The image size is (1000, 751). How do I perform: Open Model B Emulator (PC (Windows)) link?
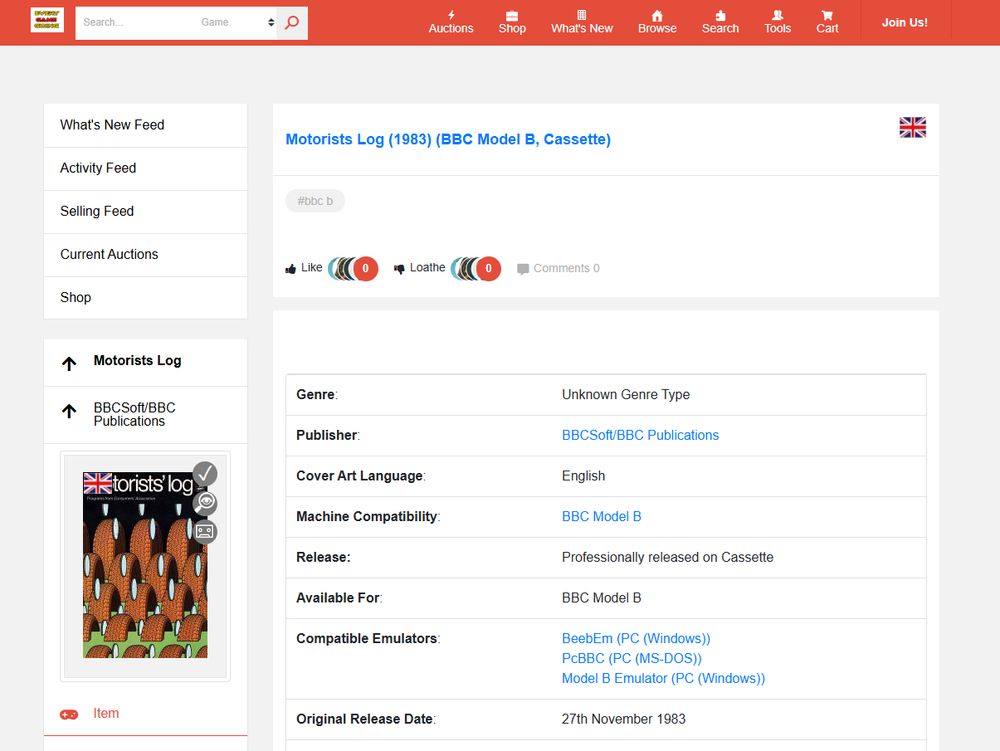(663, 679)
